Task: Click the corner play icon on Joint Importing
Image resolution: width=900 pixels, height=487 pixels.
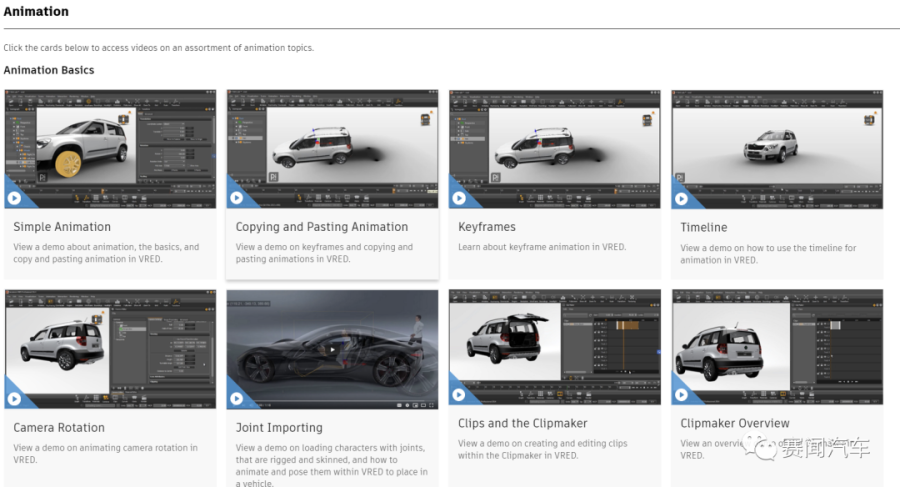Action: (237, 398)
